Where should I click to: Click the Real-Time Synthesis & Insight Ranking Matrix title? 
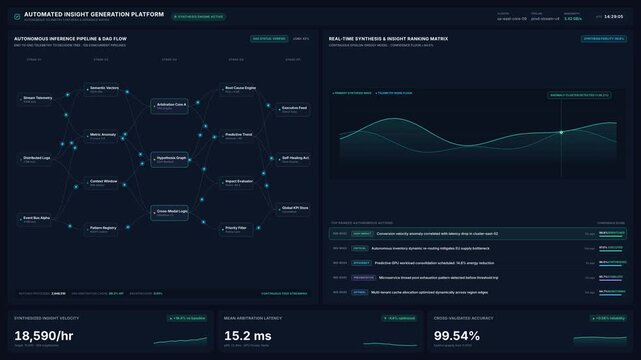pyautogui.click(x=388, y=39)
